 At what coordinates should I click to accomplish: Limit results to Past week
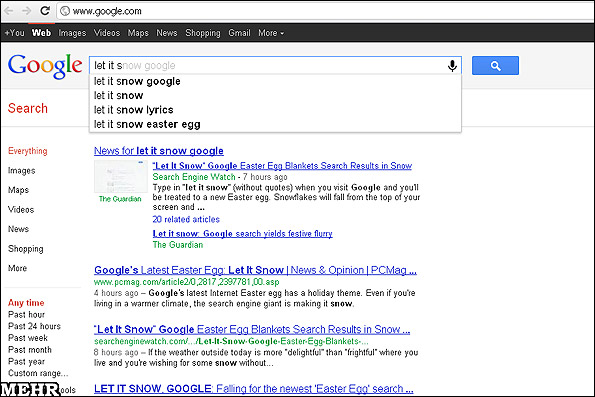point(28,338)
